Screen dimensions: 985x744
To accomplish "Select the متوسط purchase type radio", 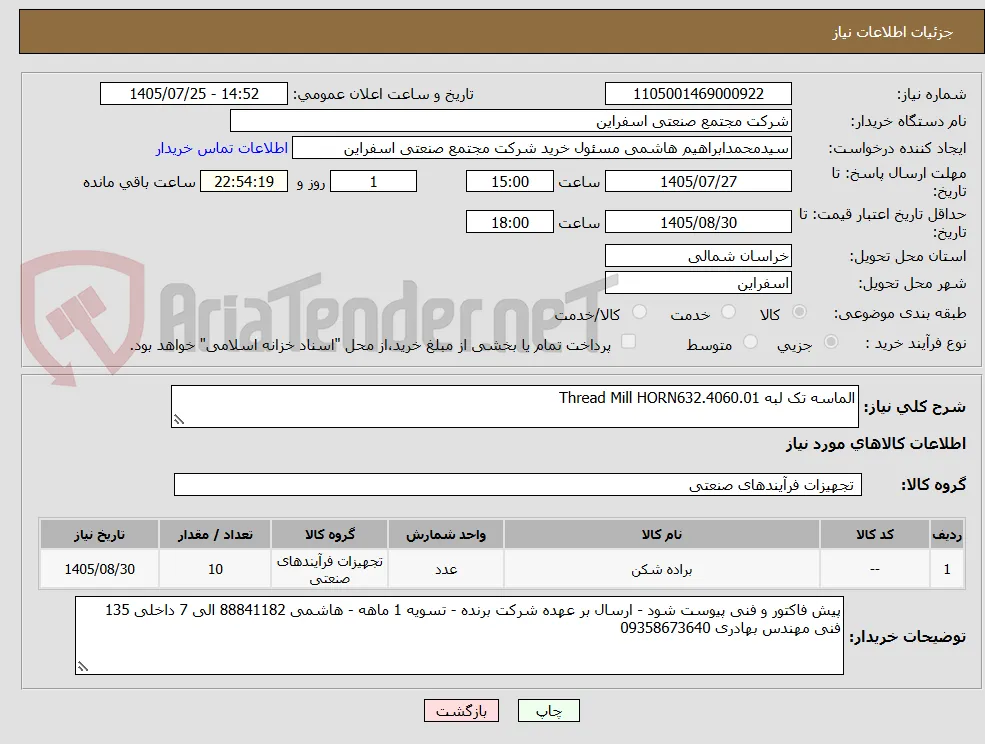I will point(750,342).
